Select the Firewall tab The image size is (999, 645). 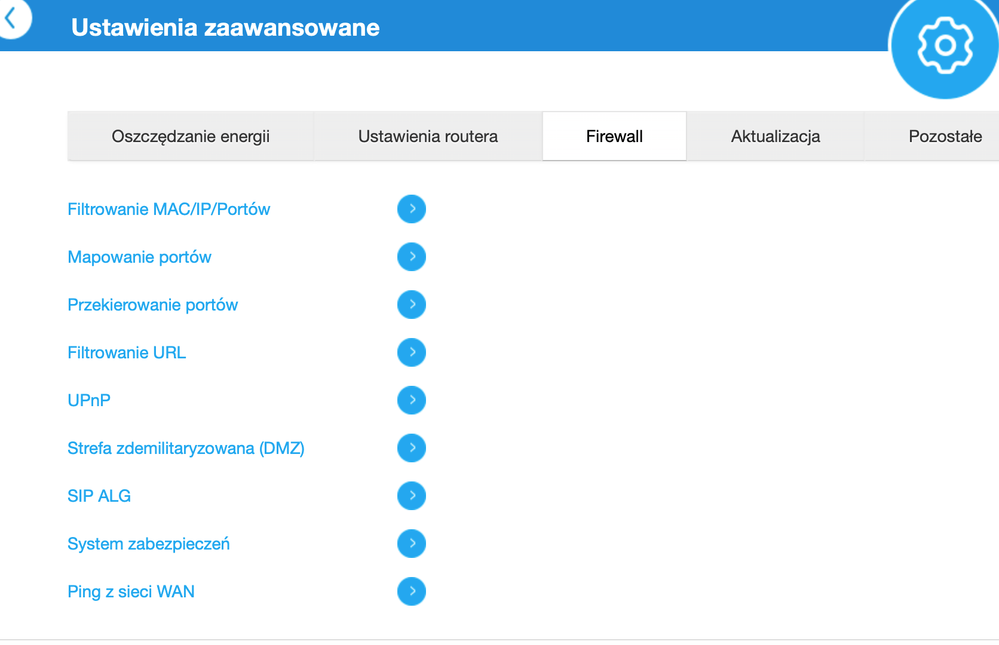coord(613,136)
